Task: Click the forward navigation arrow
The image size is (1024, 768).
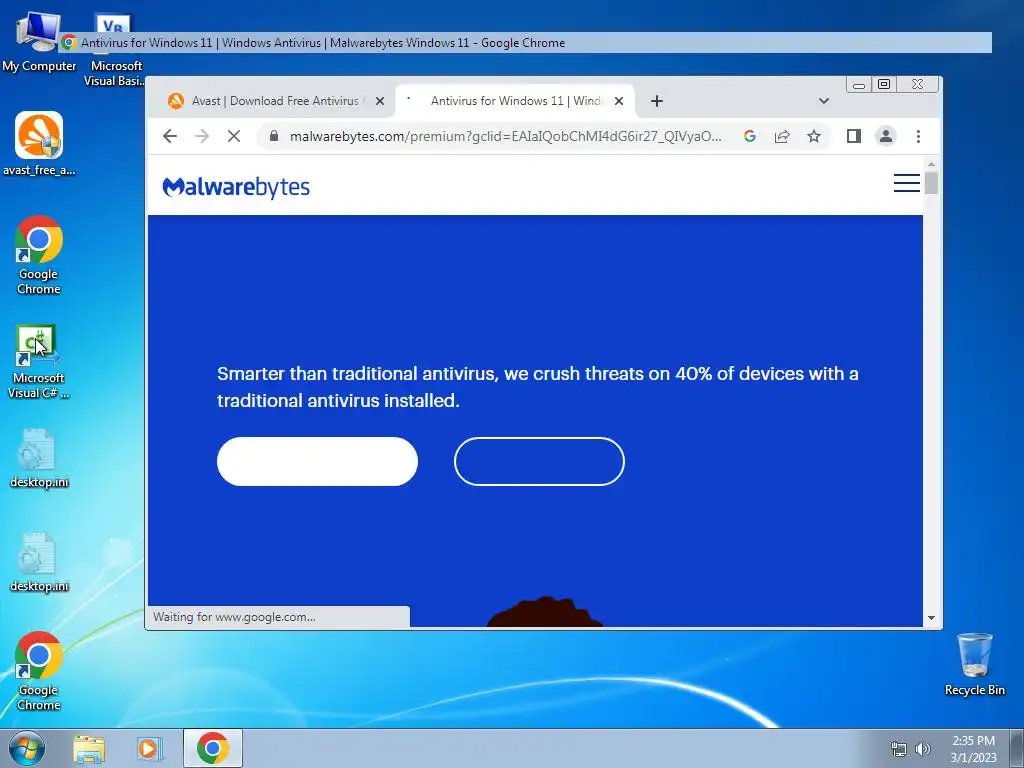Action: click(202, 136)
